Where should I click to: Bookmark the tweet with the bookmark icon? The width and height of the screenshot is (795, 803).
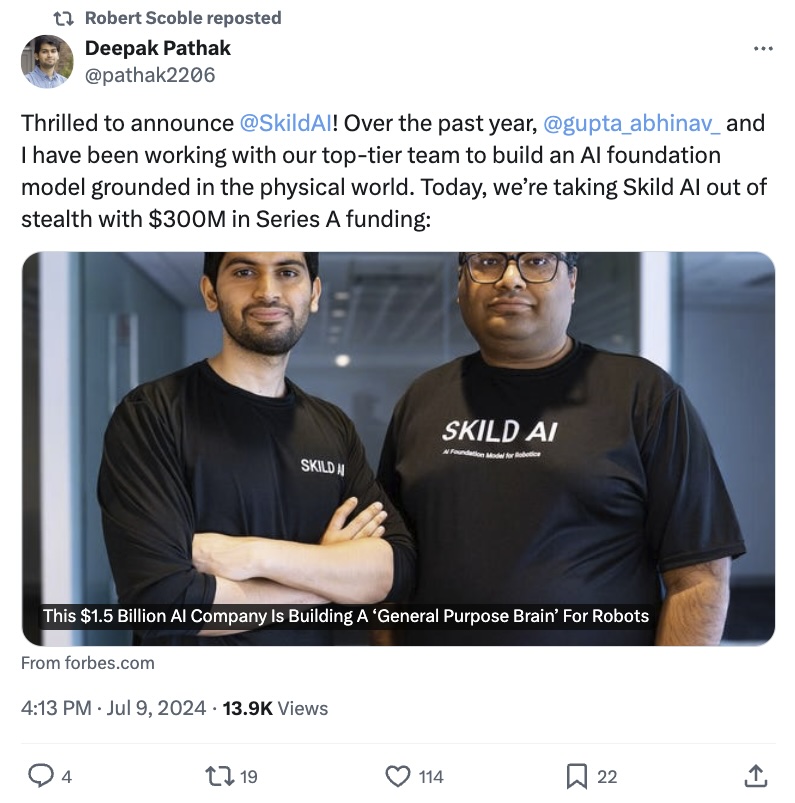(577, 776)
